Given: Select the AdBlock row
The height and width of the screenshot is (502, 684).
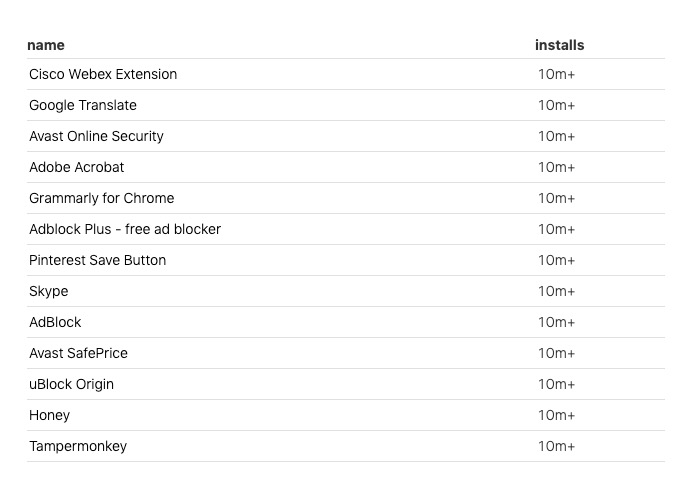Looking at the screenshot, I should pos(55,322).
